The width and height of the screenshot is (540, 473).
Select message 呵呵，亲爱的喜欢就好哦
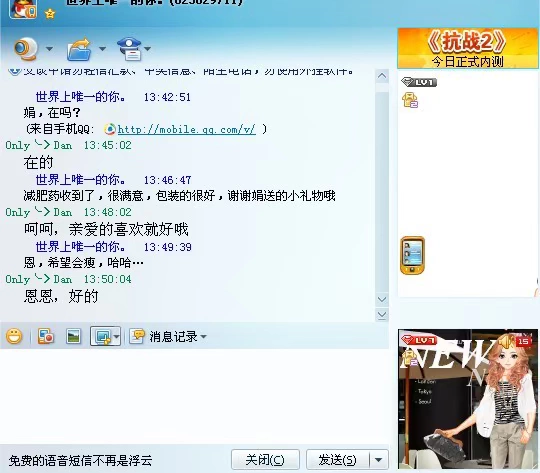[106, 229]
